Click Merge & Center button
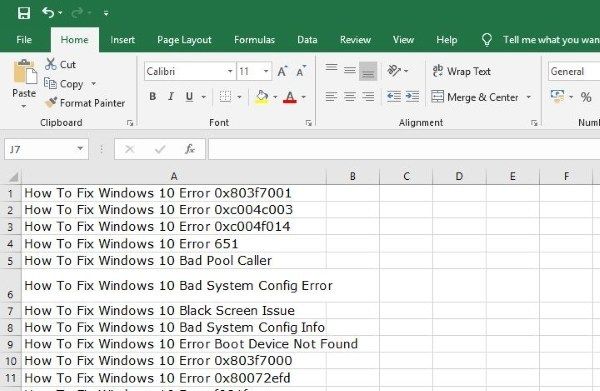This screenshot has height=391, width=600. 475,97
